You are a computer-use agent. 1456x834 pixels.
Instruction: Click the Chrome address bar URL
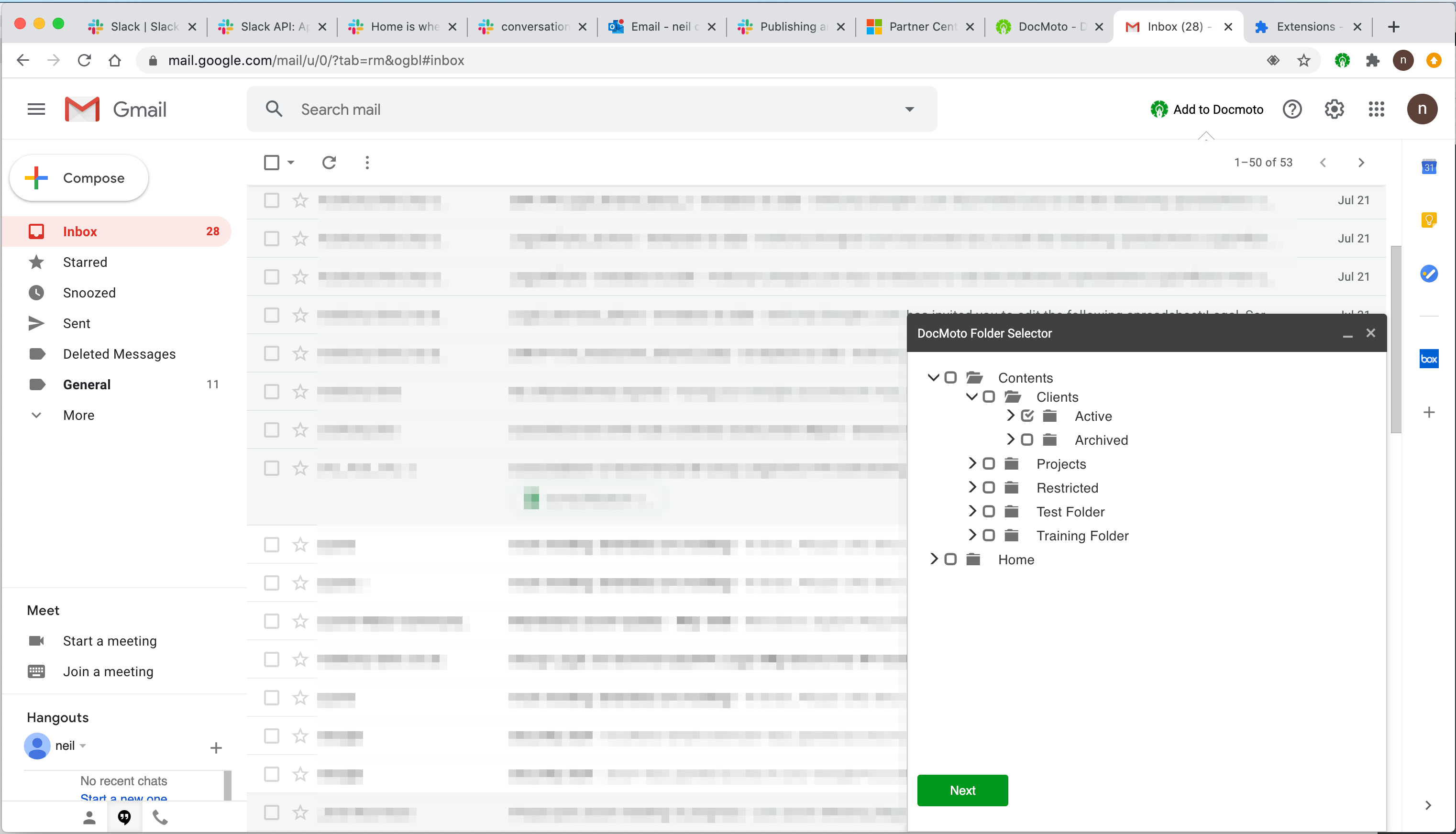(316, 60)
